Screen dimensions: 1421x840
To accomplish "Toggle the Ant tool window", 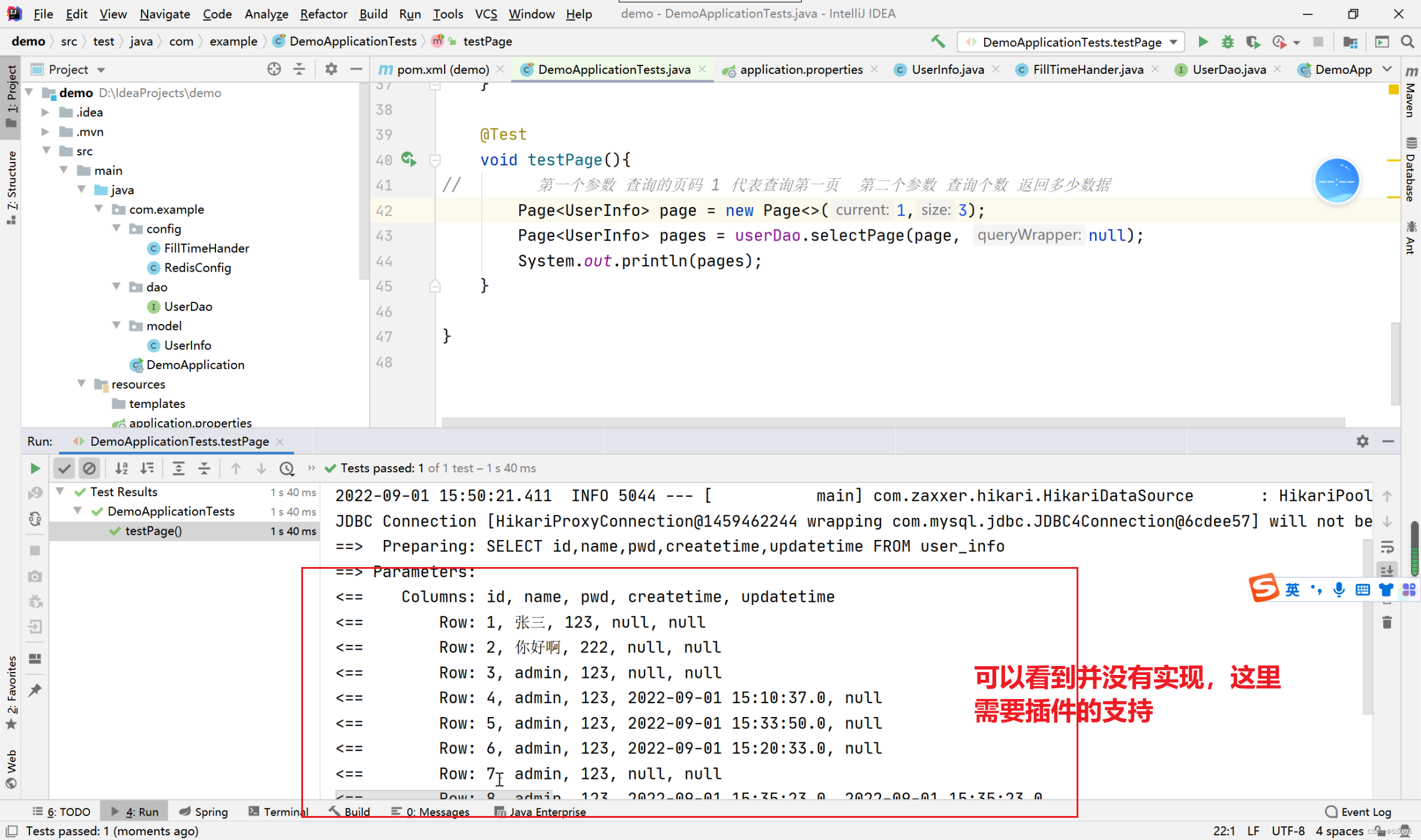I will point(1411,238).
